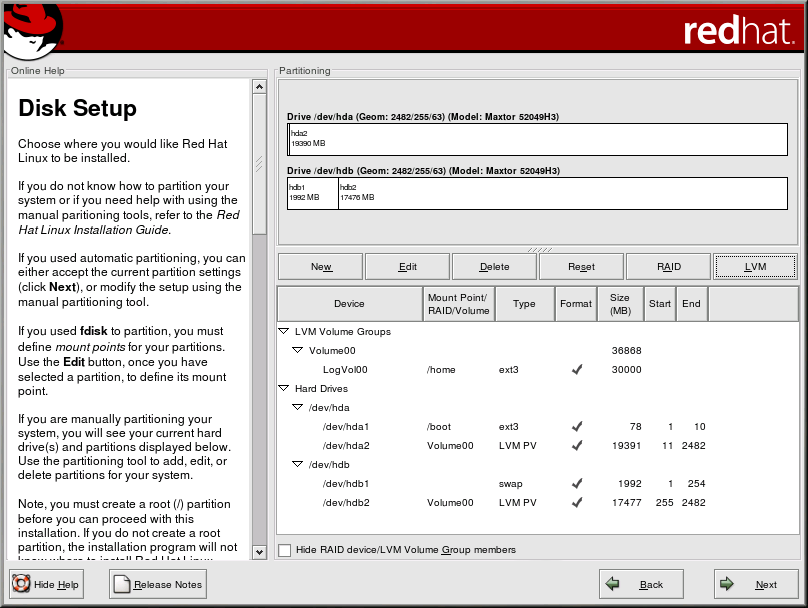Click the Next arrow icon
The image size is (808, 608).
[728, 584]
